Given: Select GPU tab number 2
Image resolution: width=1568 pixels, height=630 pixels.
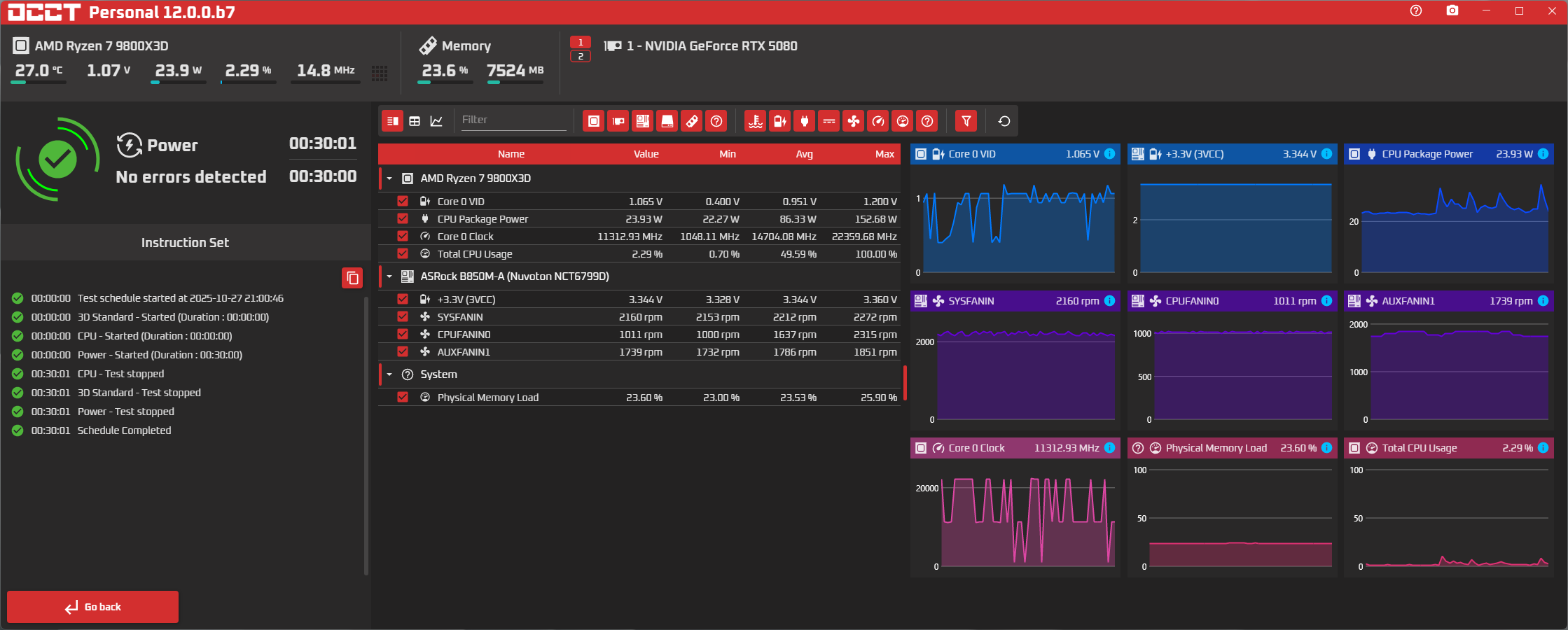Looking at the screenshot, I should tap(580, 56).
